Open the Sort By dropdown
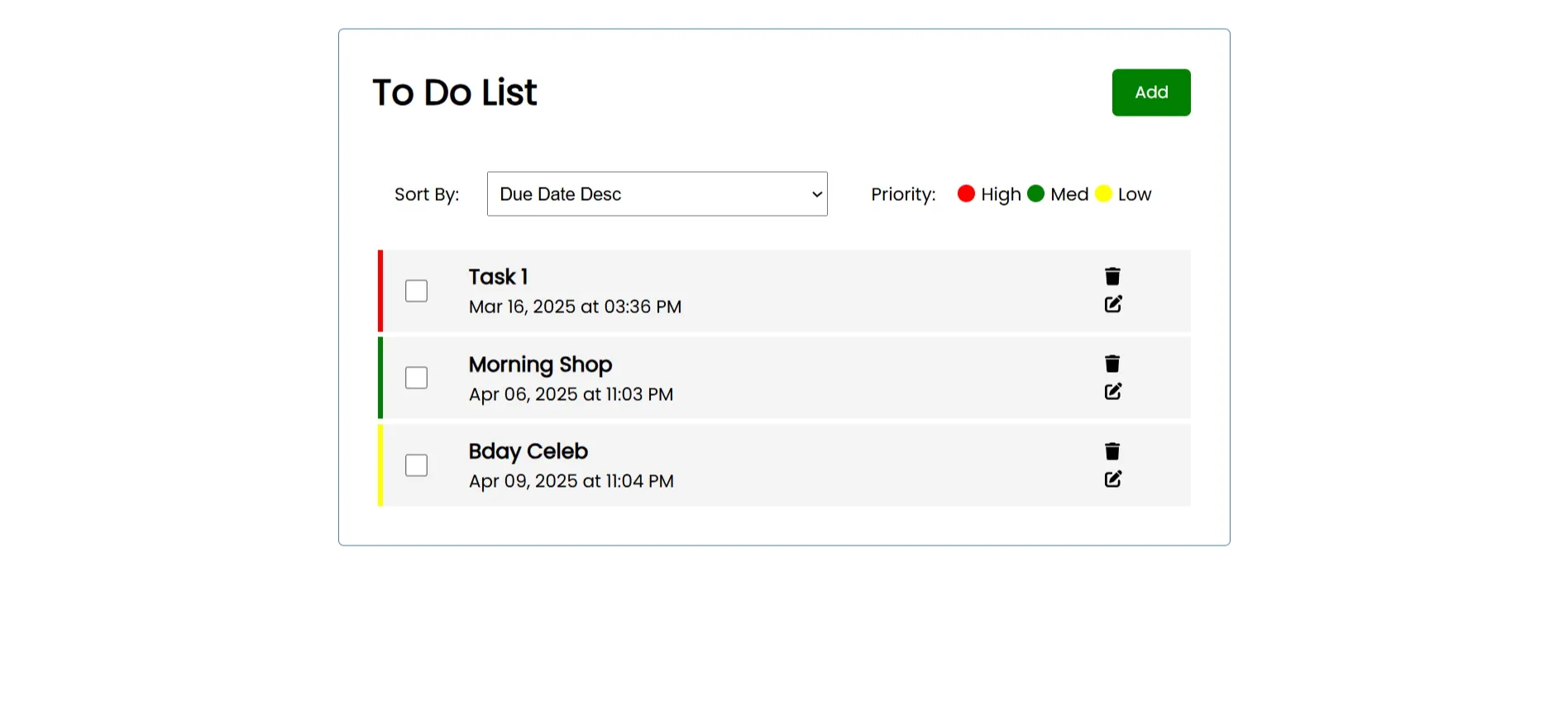The height and width of the screenshot is (705, 1568). click(x=657, y=194)
